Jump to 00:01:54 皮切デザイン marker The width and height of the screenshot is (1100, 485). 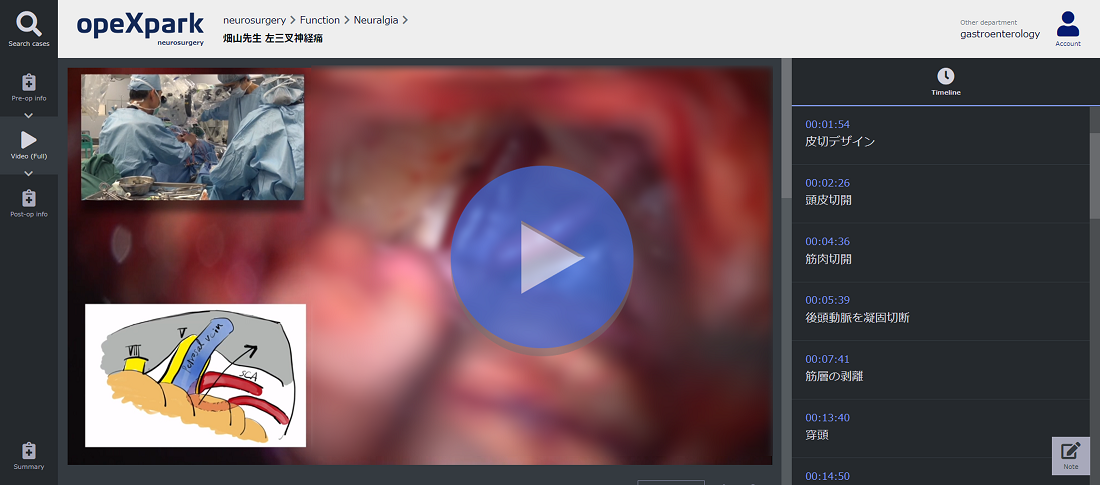[x=941, y=135]
